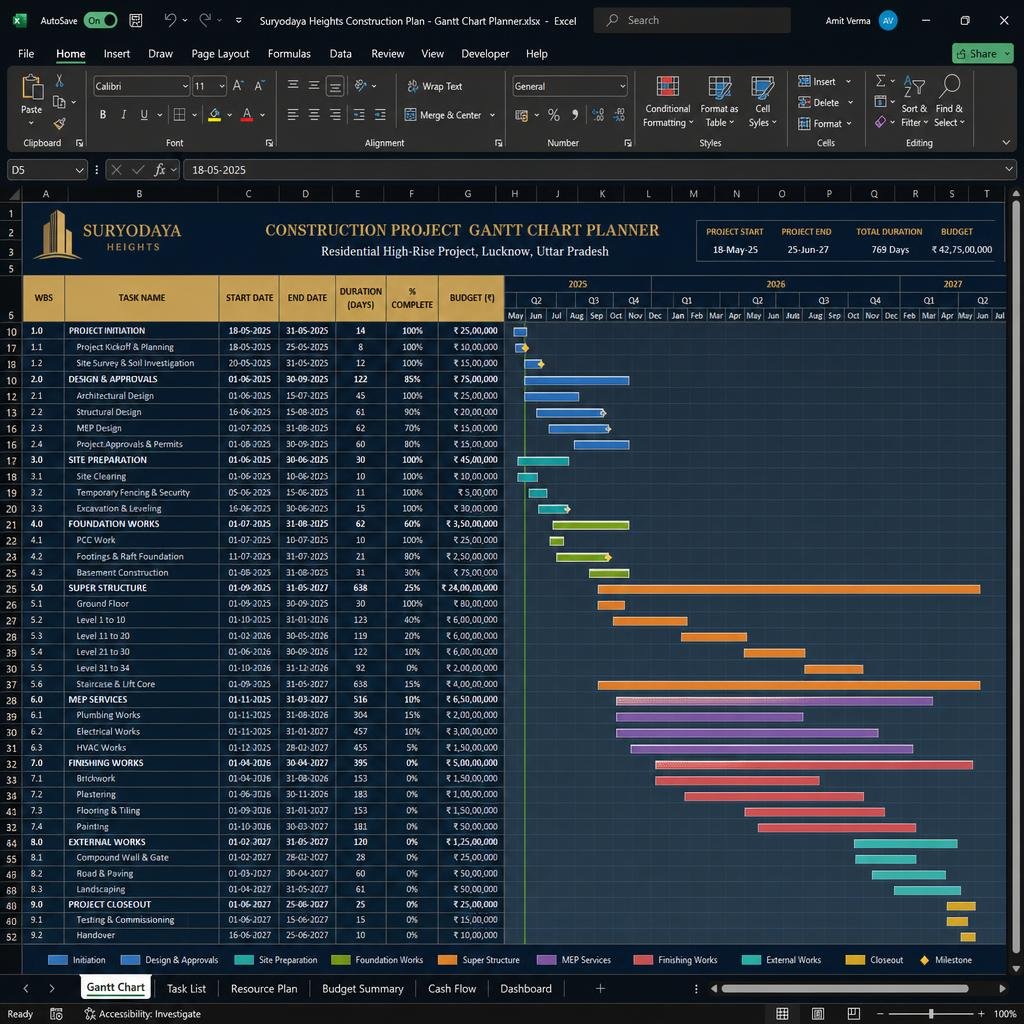Click the Redo arrow icon
The height and width of the screenshot is (1024, 1024).
204,20
